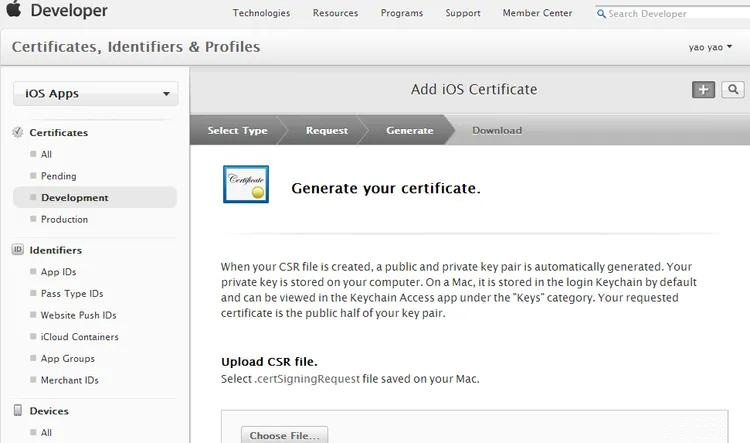The image size is (750, 443).
Task: Click the Certificates, Identifiers & Profiles title
Action: tap(136, 47)
